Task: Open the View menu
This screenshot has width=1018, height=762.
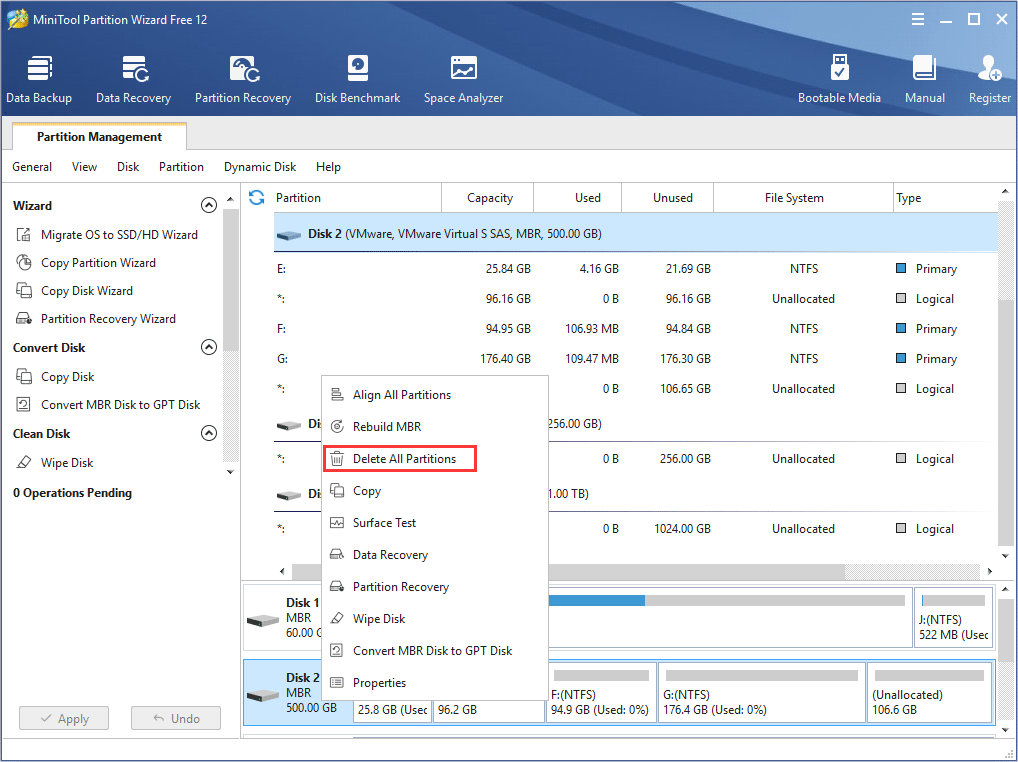Action: [x=84, y=167]
